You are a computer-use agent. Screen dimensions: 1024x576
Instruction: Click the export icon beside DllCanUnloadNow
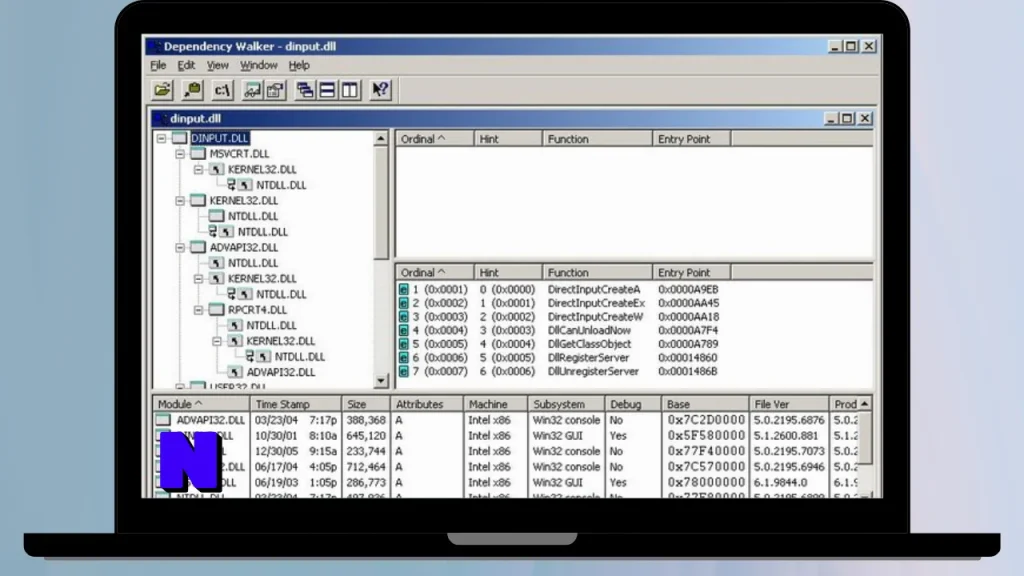(404, 330)
